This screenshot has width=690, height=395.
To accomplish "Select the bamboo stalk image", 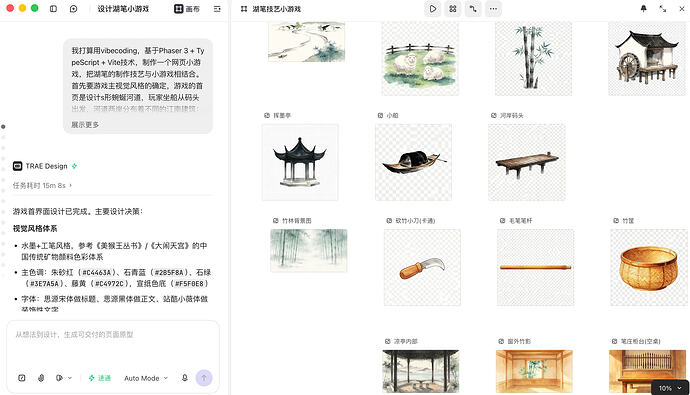I will tap(533, 59).
